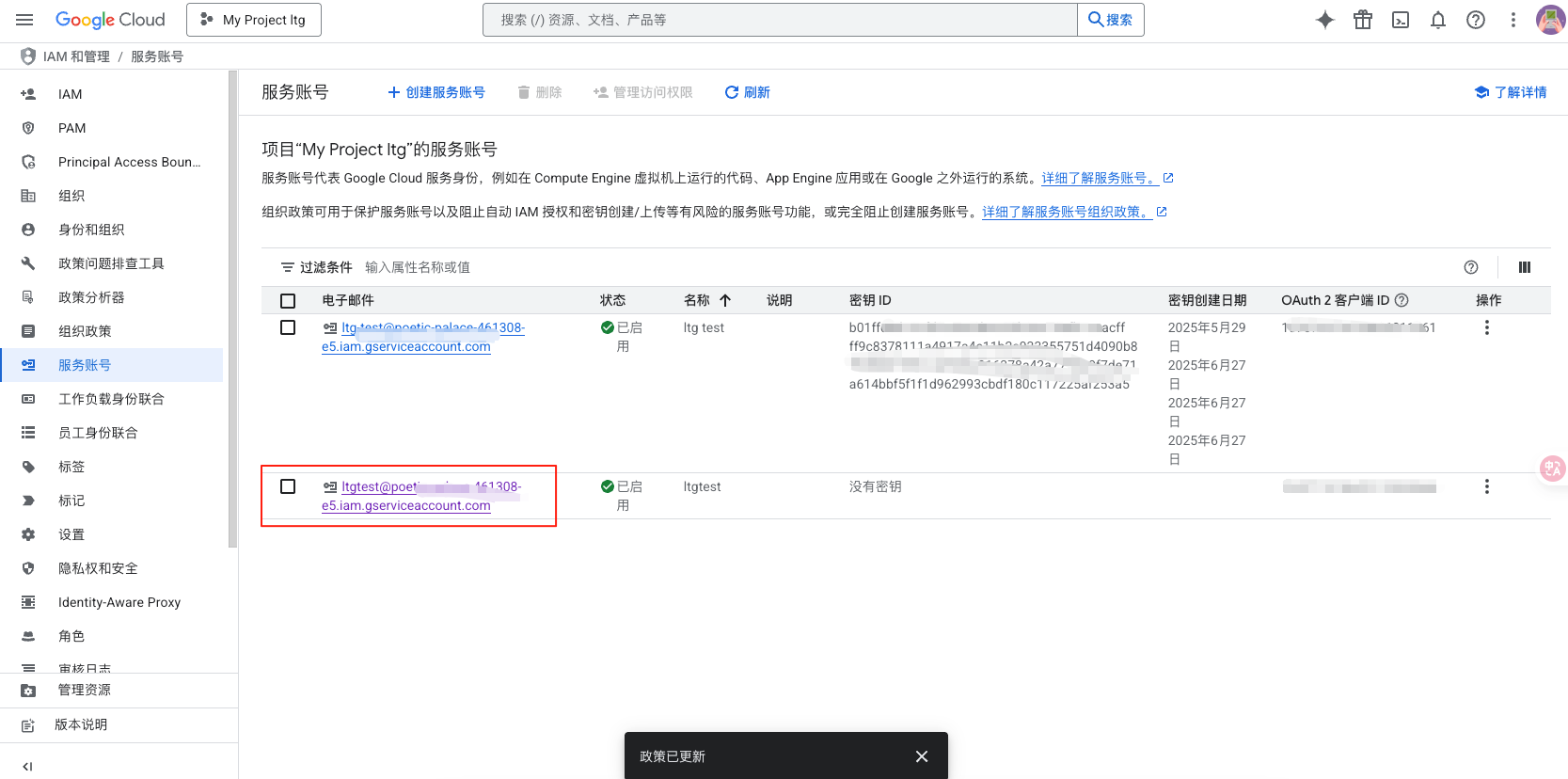The width and height of the screenshot is (1568, 779).
Task: Activate Cloud Shell terminal icon
Action: (1401, 20)
